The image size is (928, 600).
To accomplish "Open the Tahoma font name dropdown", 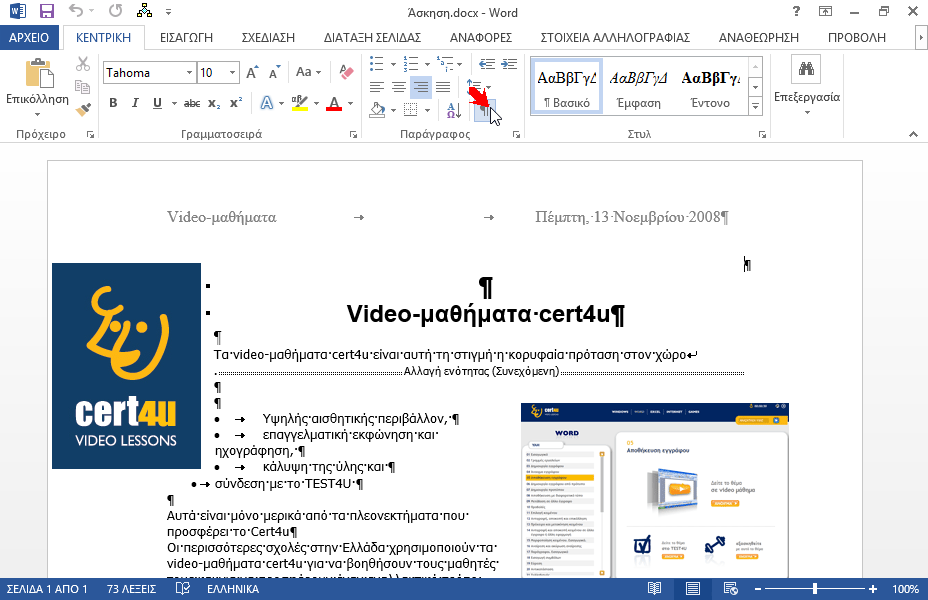I will (x=189, y=73).
